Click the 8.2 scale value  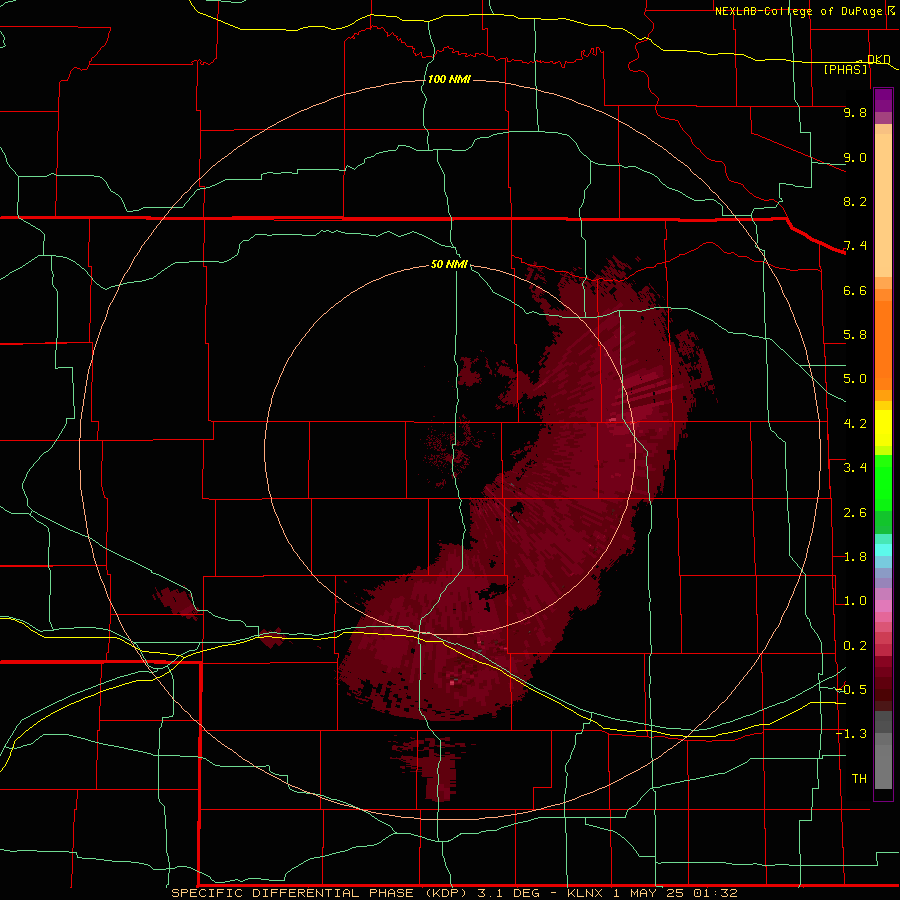855,201
